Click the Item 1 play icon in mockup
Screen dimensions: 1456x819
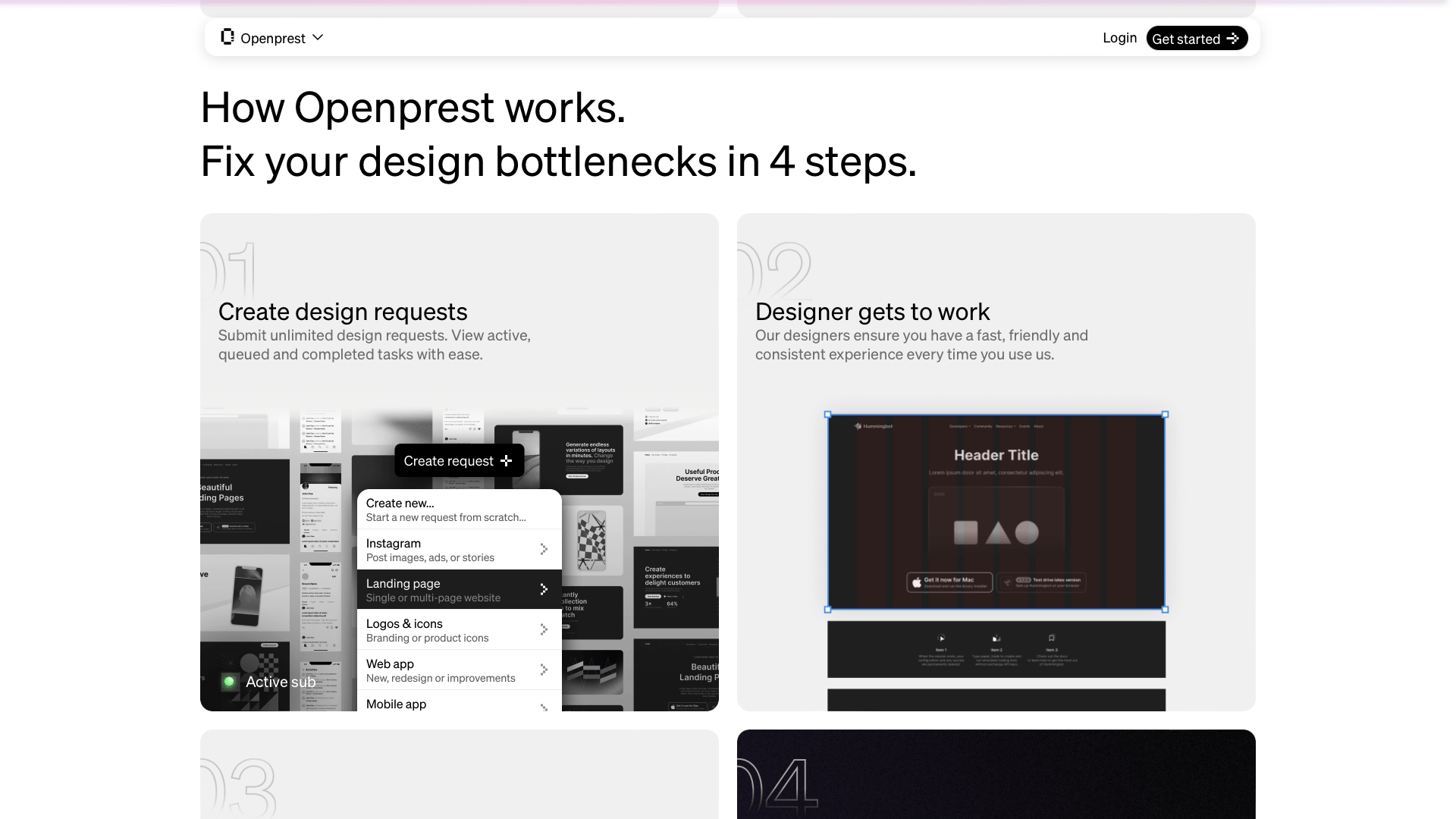tap(941, 638)
